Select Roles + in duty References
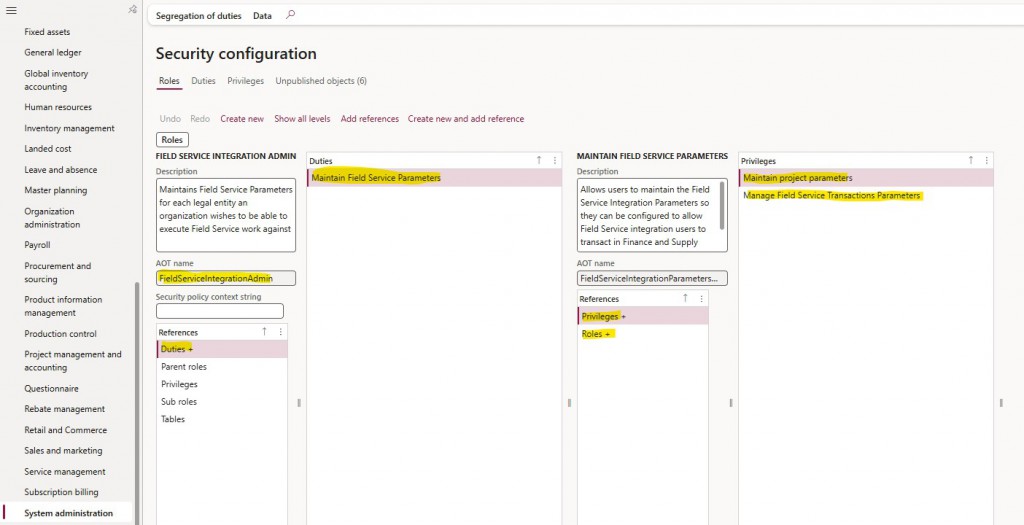The image size is (1024, 525). [643, 334]
